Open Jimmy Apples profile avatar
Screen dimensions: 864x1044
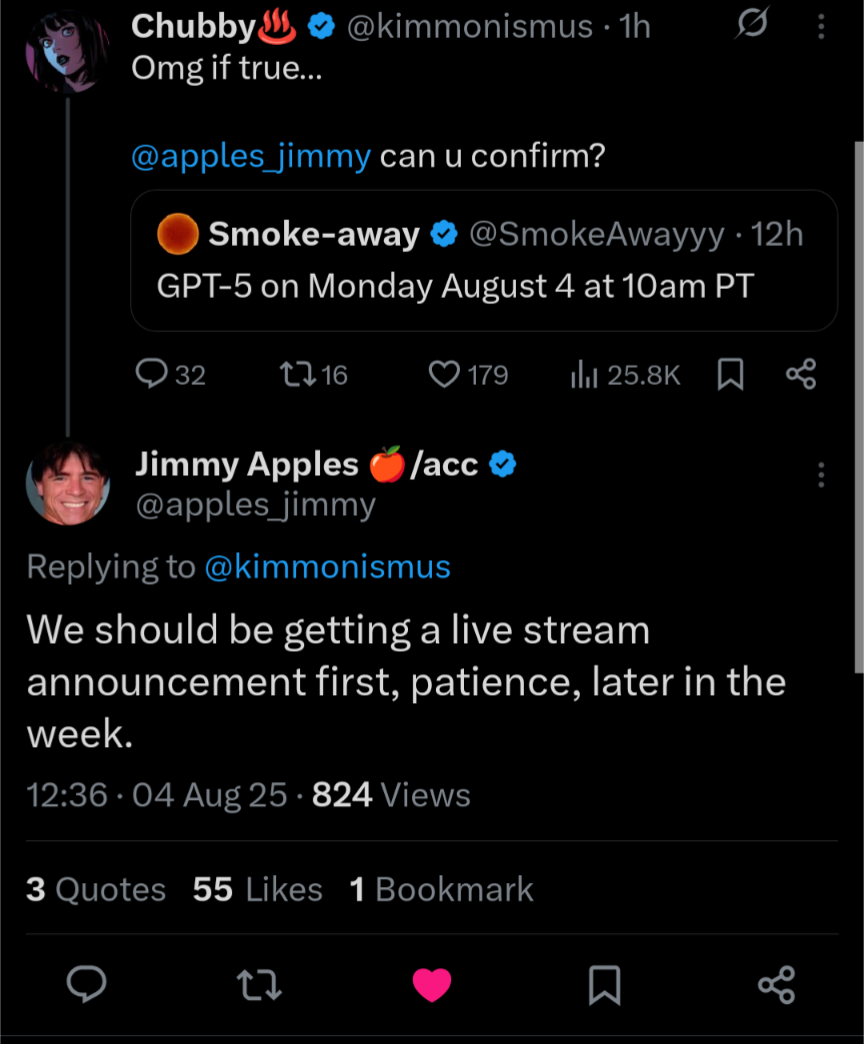click(68, 483)
